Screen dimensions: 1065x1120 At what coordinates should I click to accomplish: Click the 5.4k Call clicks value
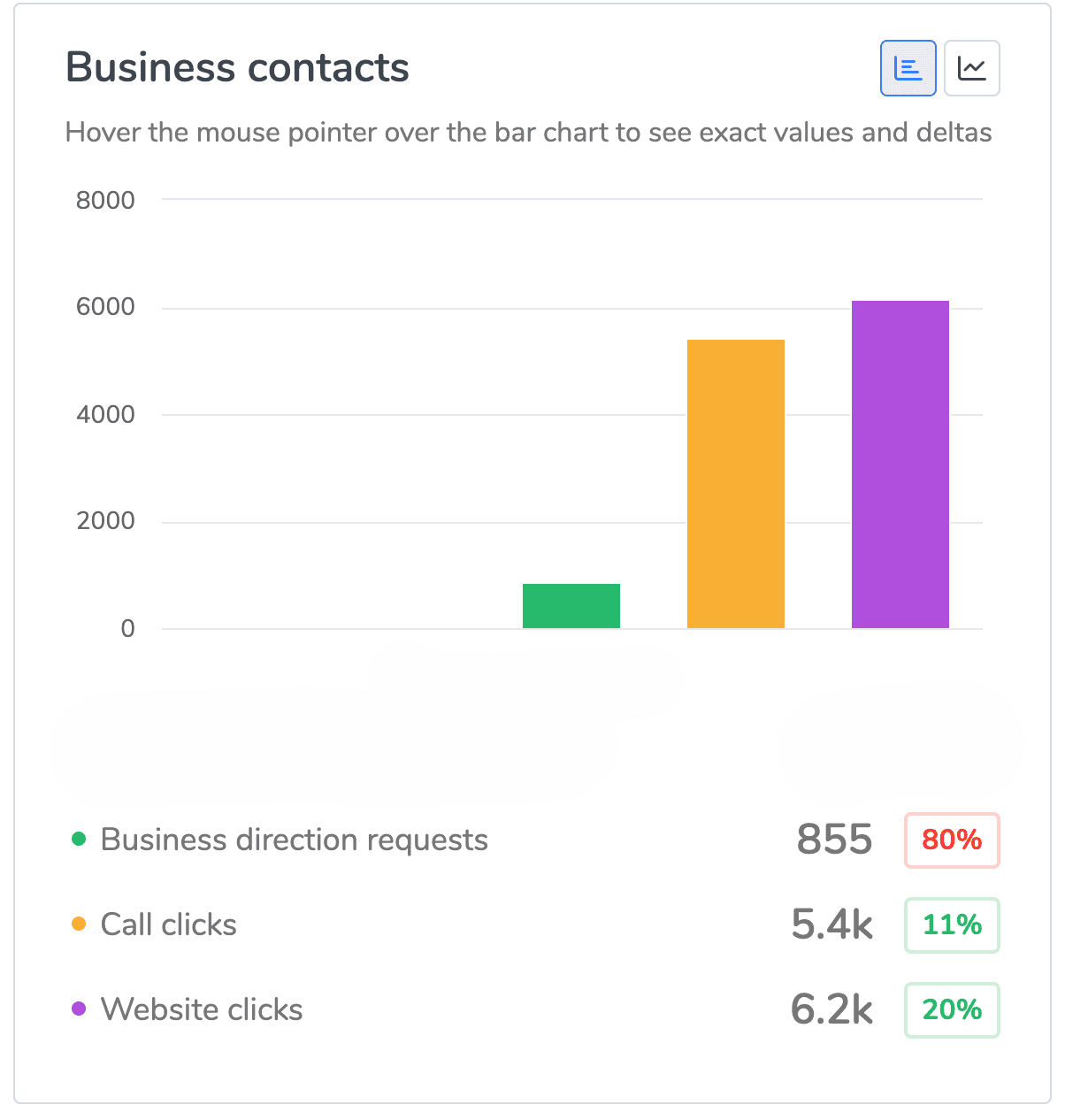click(x=831, y=924)
